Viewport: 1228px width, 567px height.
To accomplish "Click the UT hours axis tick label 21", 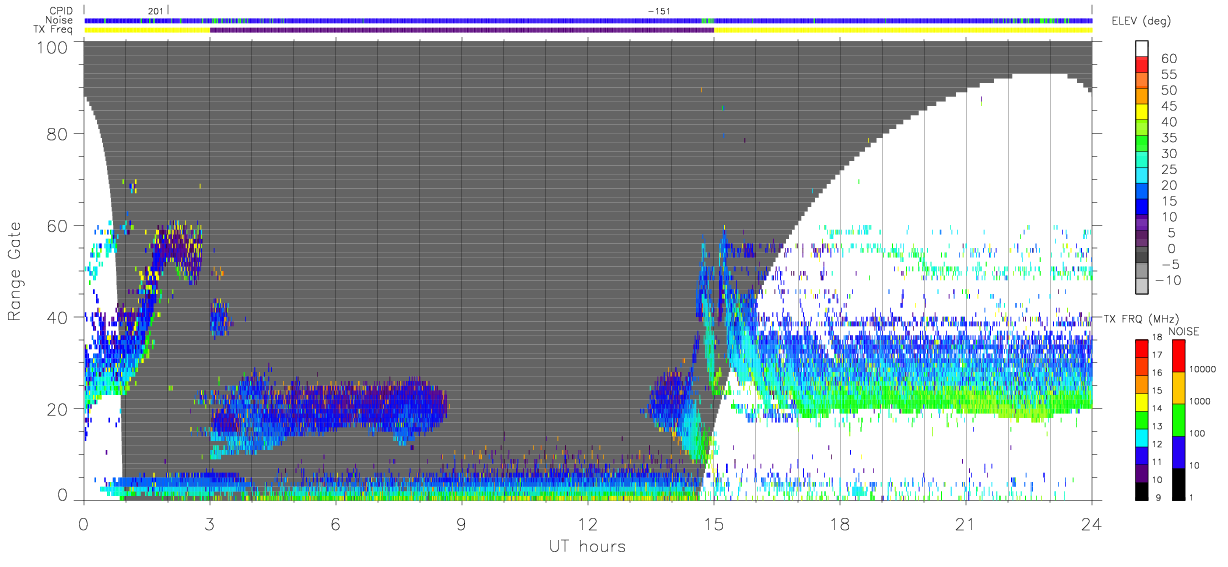I will point(966,523).
